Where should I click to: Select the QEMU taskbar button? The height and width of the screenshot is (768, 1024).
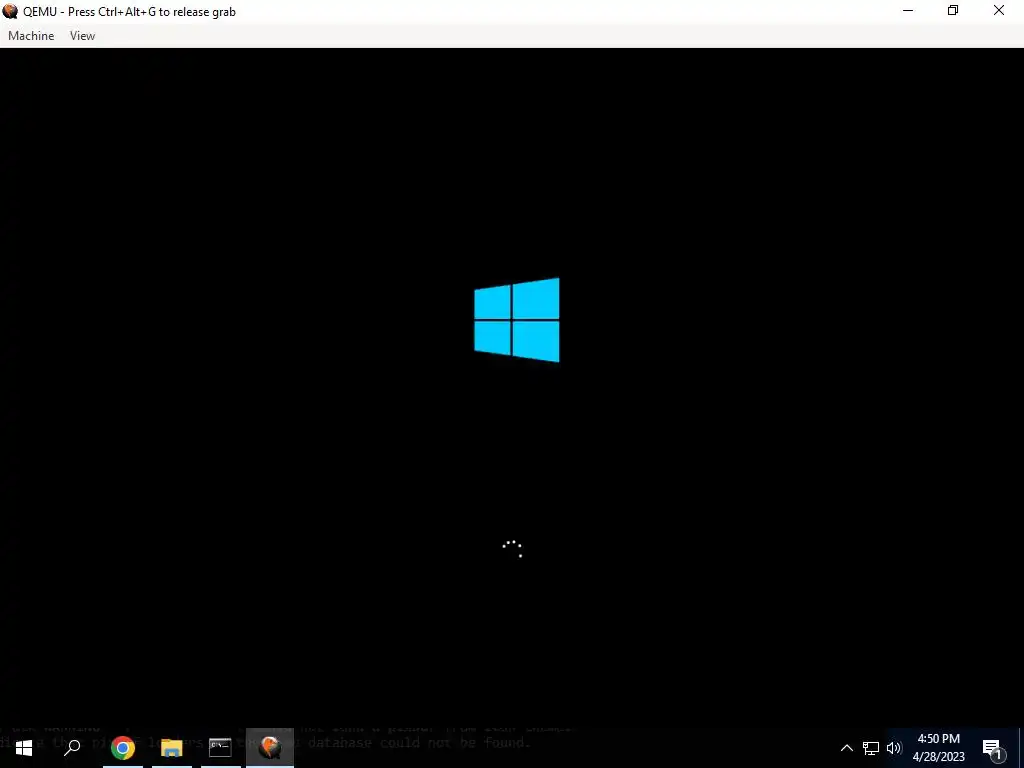tap(270, 748)
